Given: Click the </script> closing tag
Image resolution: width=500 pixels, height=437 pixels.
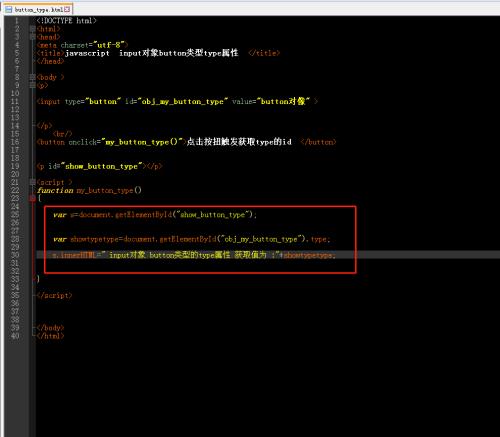Looking at the screenshot, I should (54, 295).
